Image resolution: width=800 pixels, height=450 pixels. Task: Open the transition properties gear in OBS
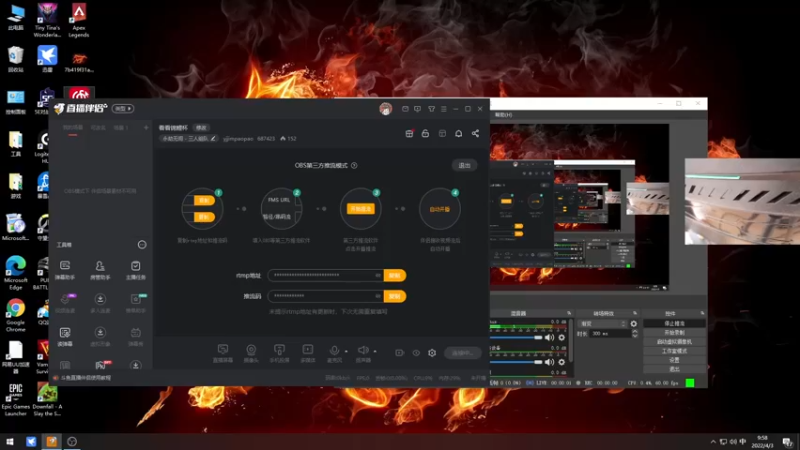634,323
